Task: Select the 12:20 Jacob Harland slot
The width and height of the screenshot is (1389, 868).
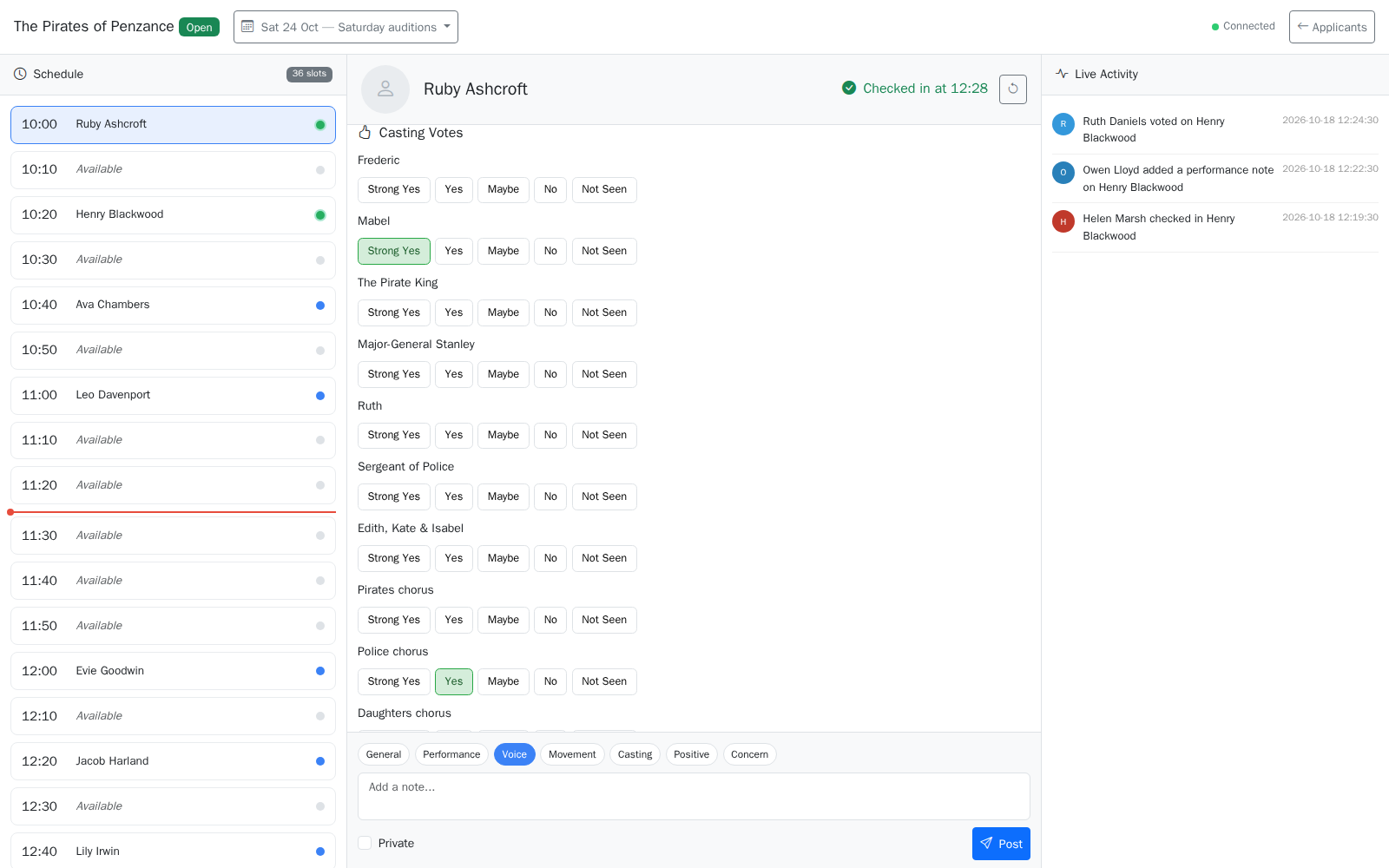Action: (x=173, y=761)
